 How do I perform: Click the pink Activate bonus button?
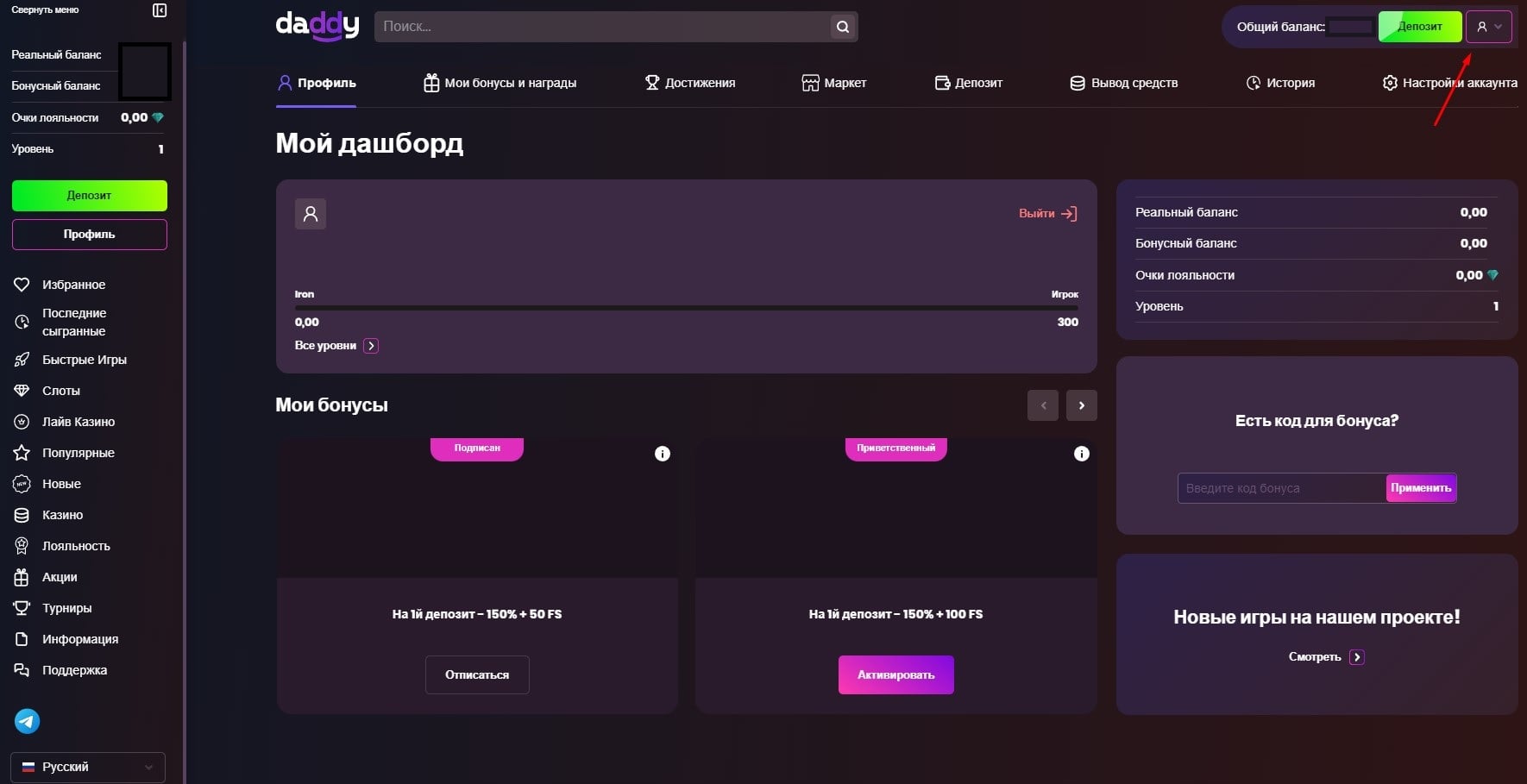click(x=895, y=674)
